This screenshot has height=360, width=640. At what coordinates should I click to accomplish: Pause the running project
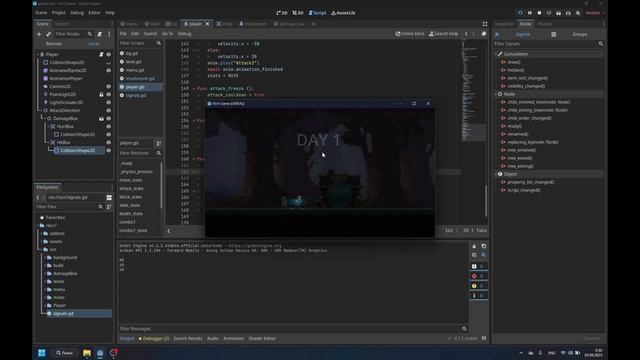tap(530, 13)
